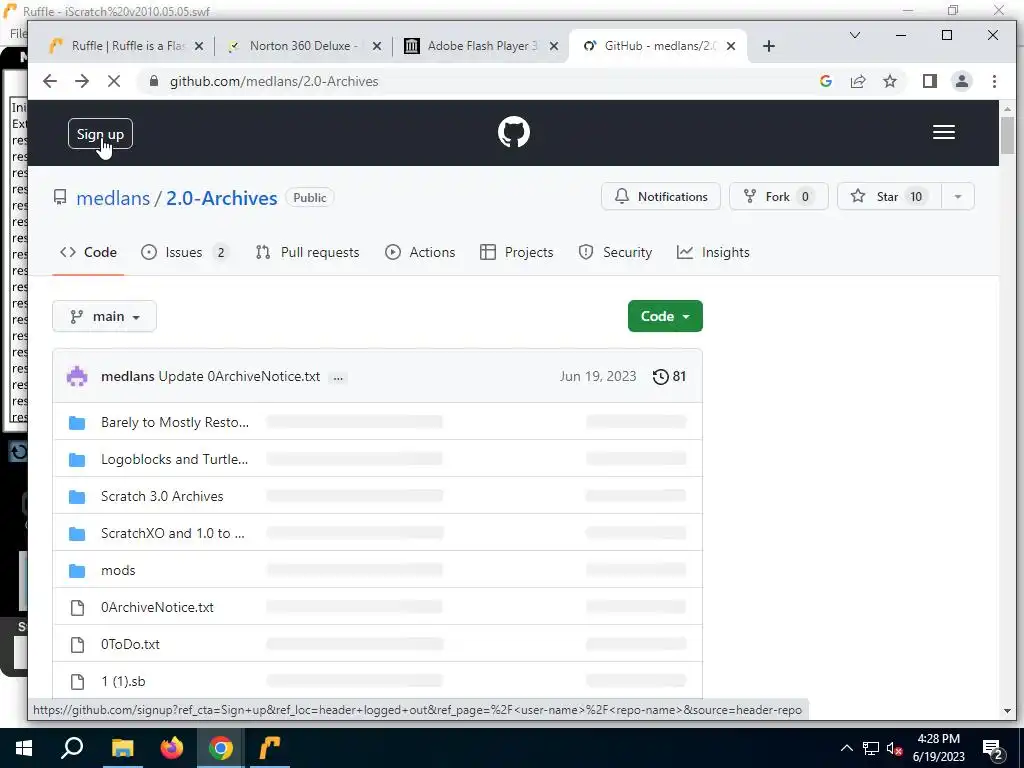Image resolution: width=1024 pixels, height=768 pixels.
Task: Open the Barely to Mostly Resto... folder
Action: (x=174, y=423)
